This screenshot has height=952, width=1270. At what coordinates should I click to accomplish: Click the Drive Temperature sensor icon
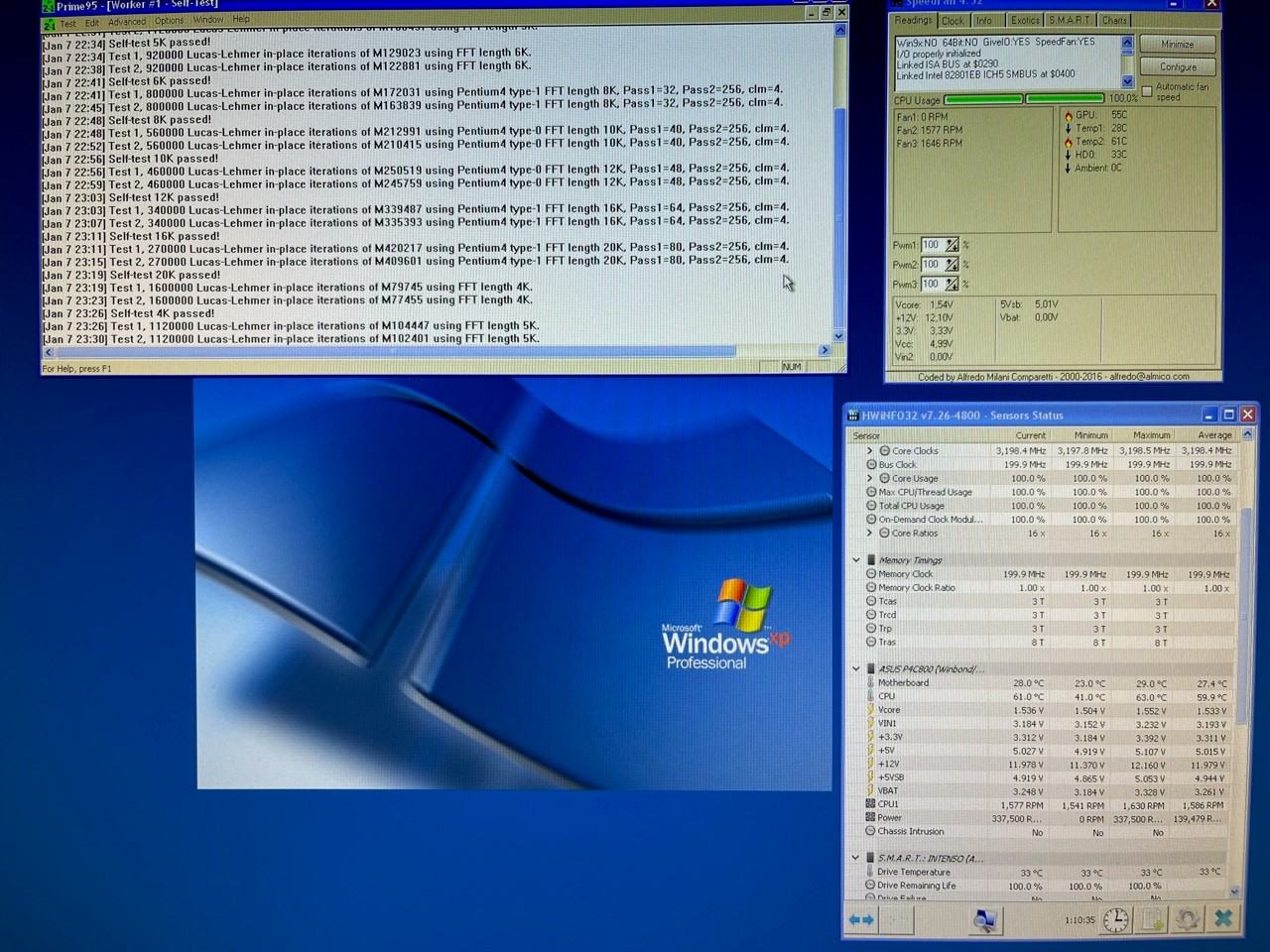coord(870,873)
